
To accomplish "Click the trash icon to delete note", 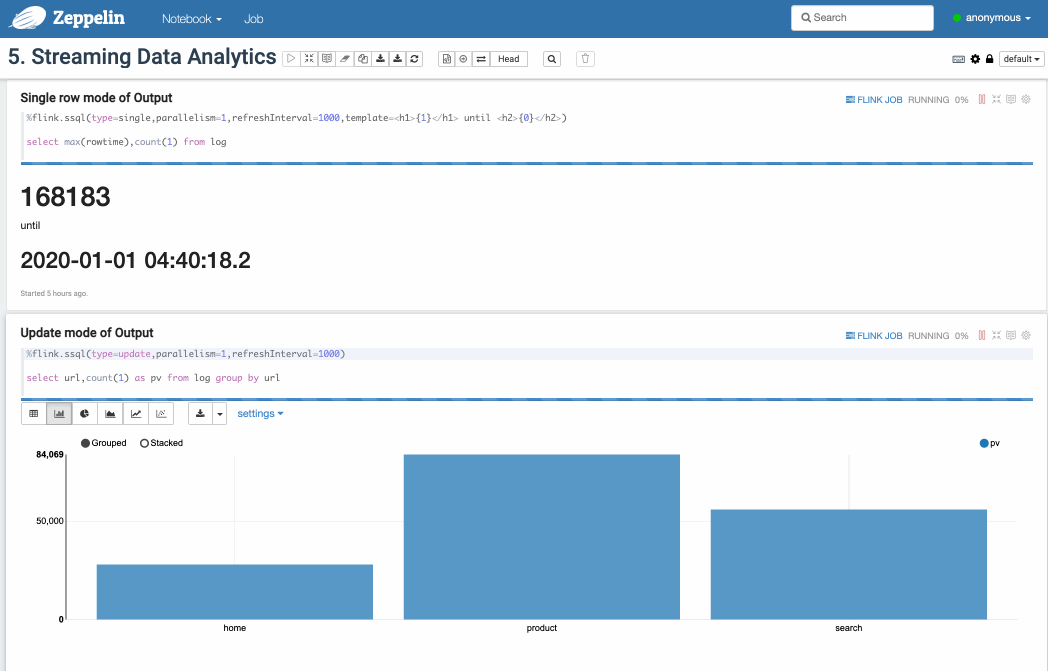I will (x=586, y=59).
